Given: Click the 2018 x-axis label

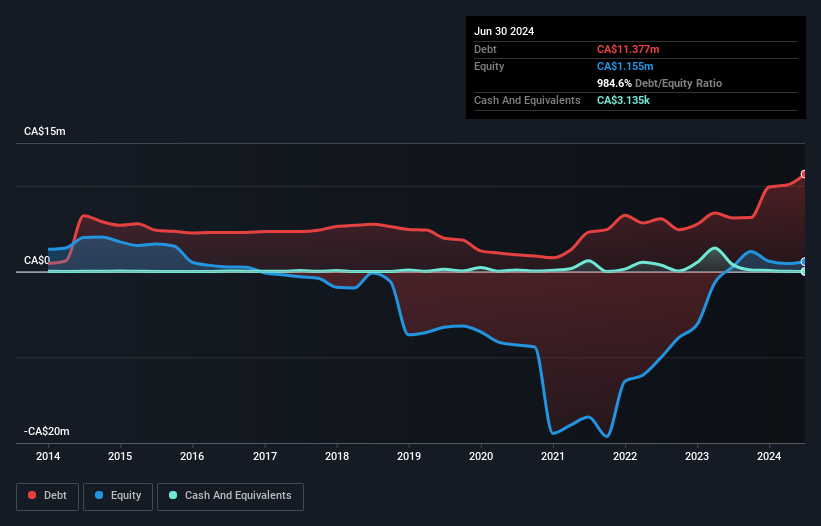Looking at the screenshot, I should (x=337, y=456).
